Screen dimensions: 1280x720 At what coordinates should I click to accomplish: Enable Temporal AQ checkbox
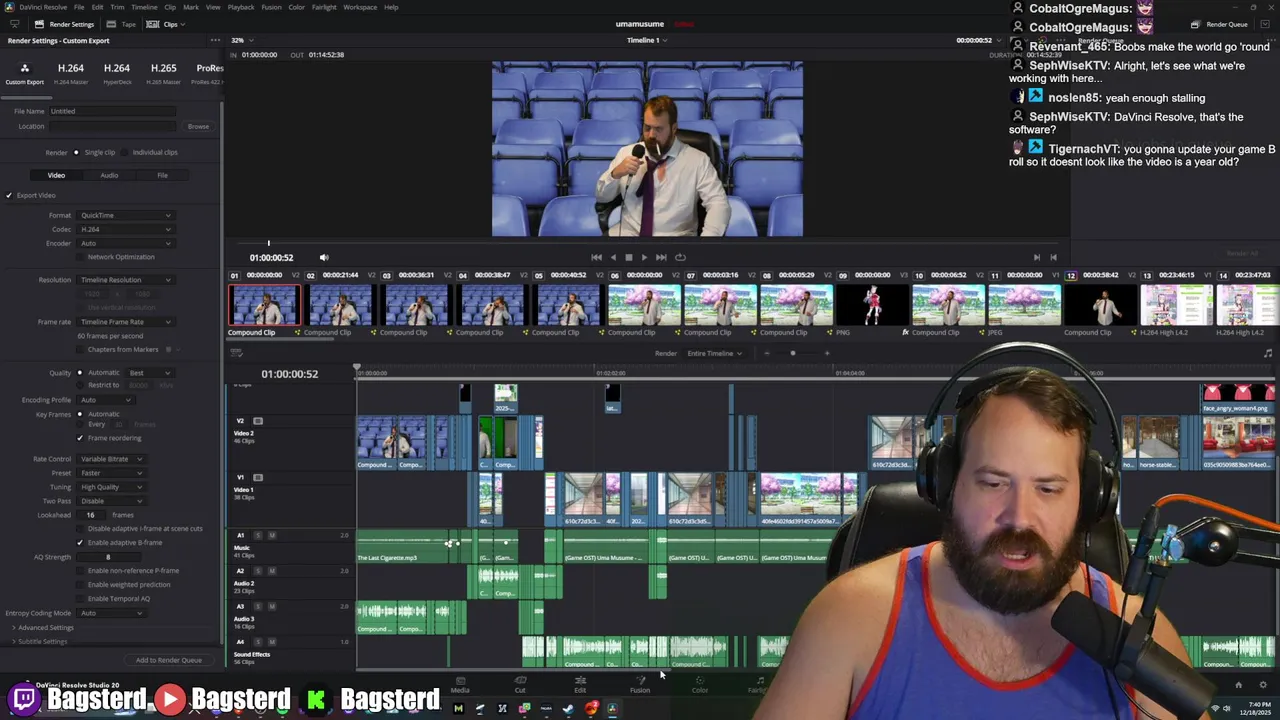[x=80, y=598]
